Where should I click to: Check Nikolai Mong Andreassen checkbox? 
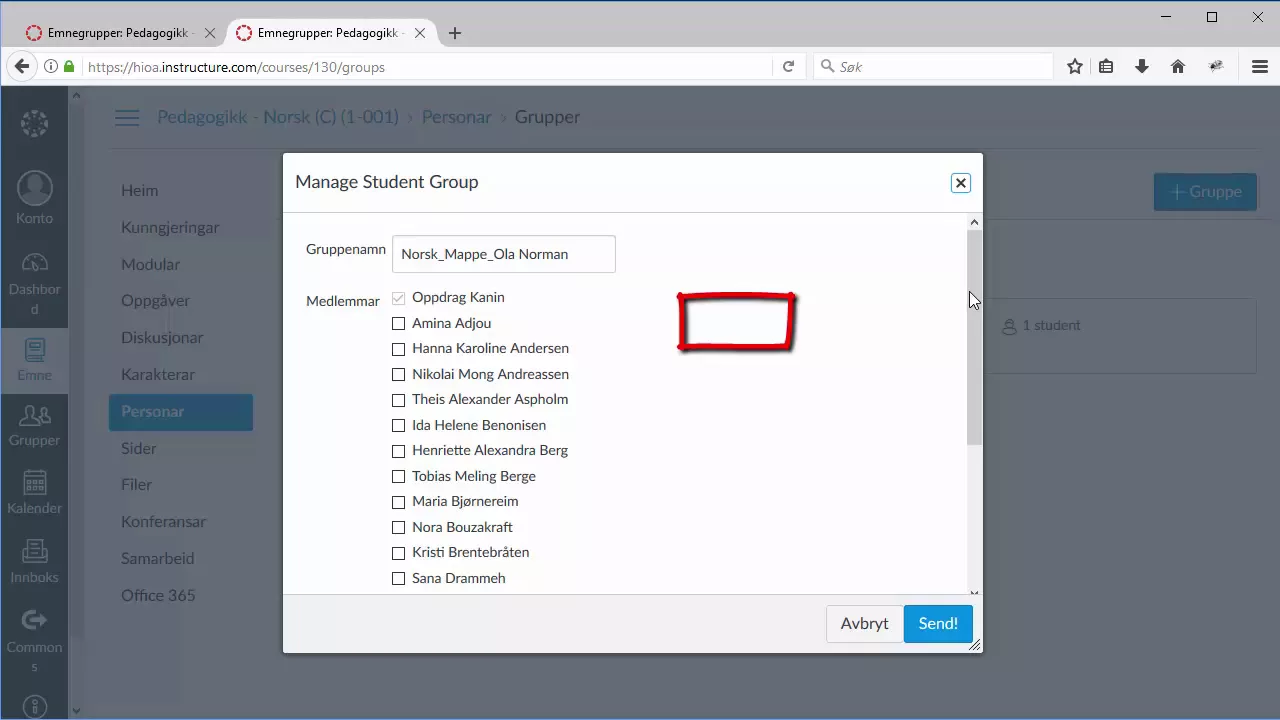[398, 375]
